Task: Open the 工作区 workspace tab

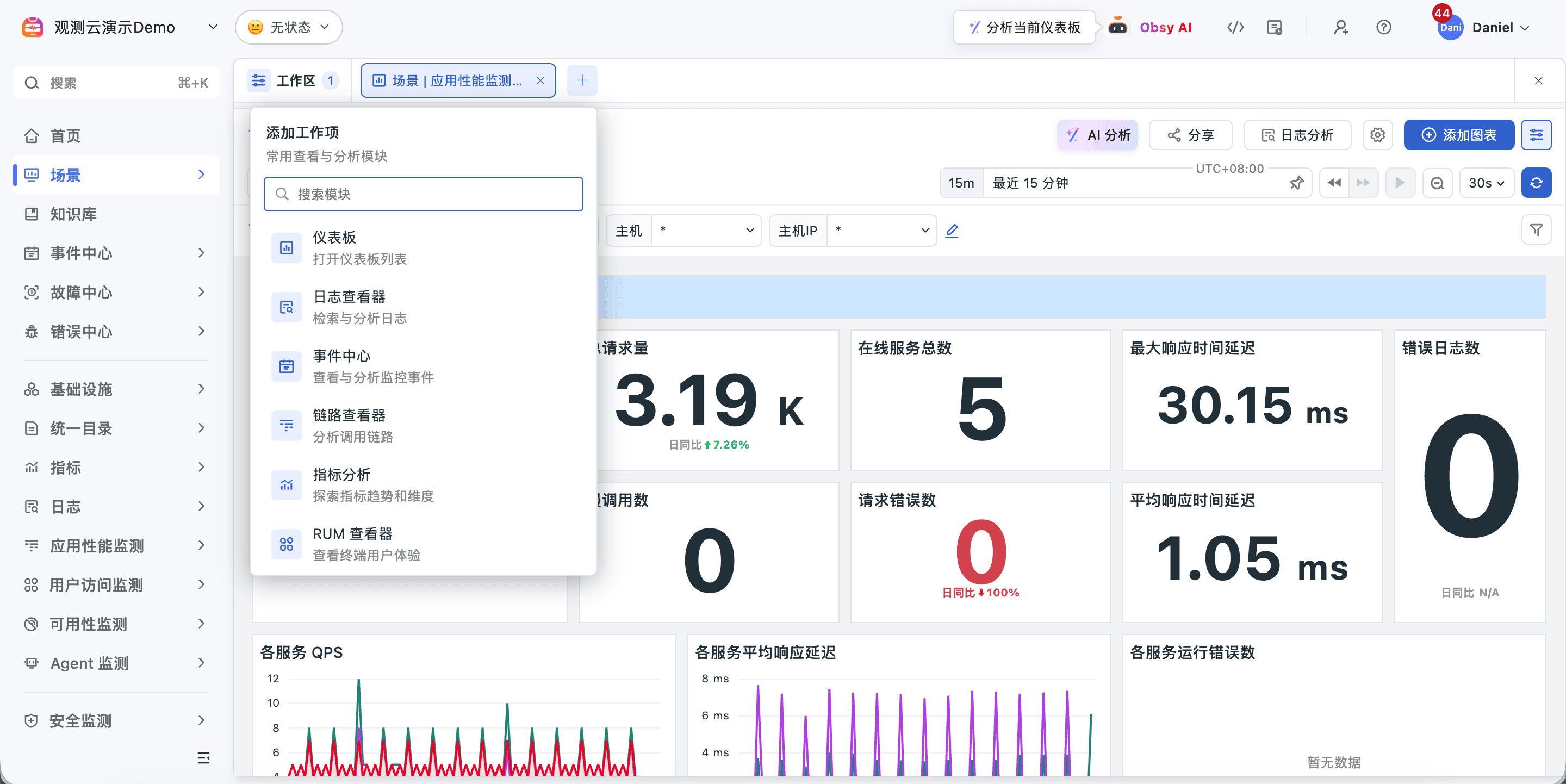Action: pos(294,80)
